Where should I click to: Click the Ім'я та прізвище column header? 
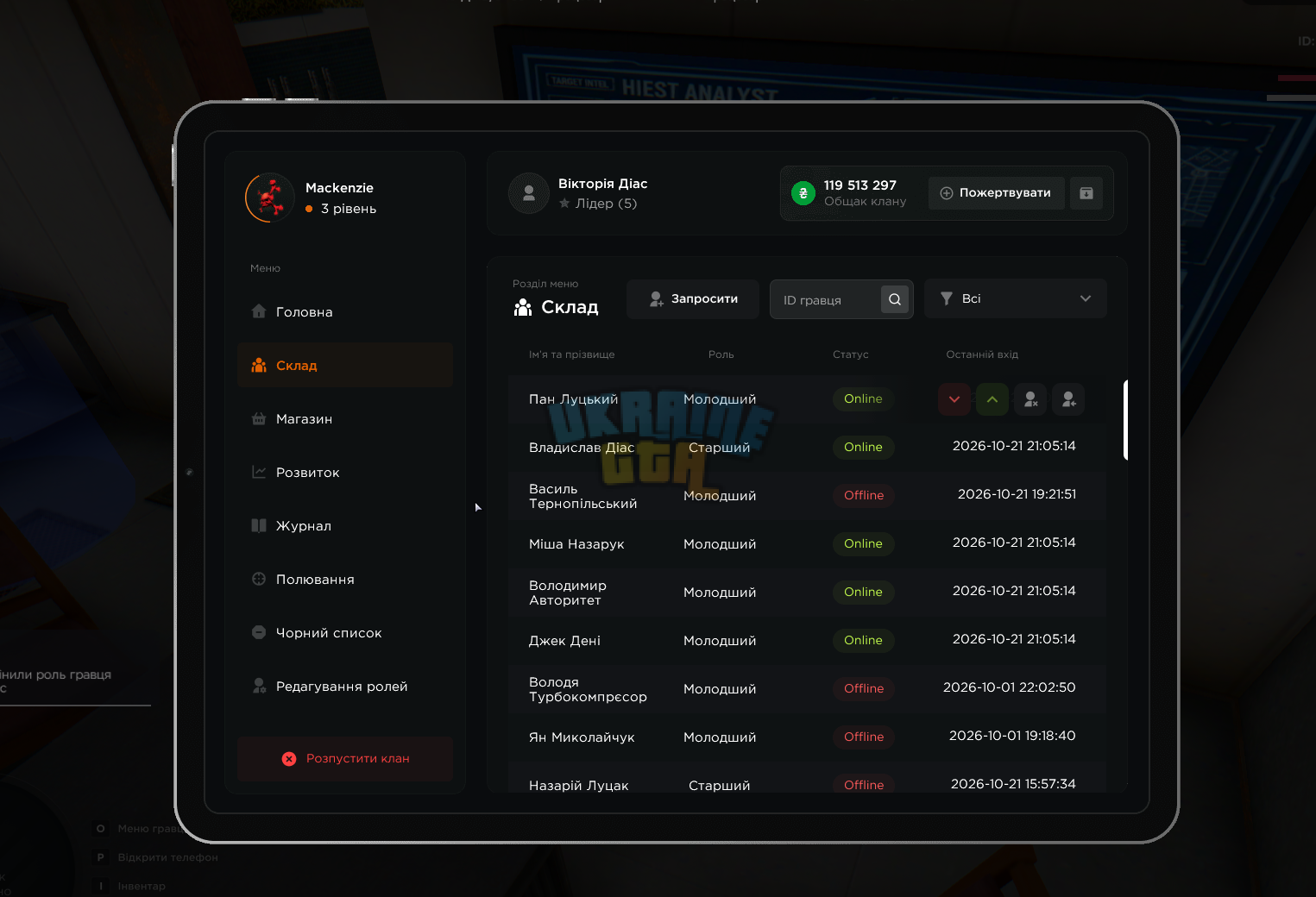tap(572, 354)
